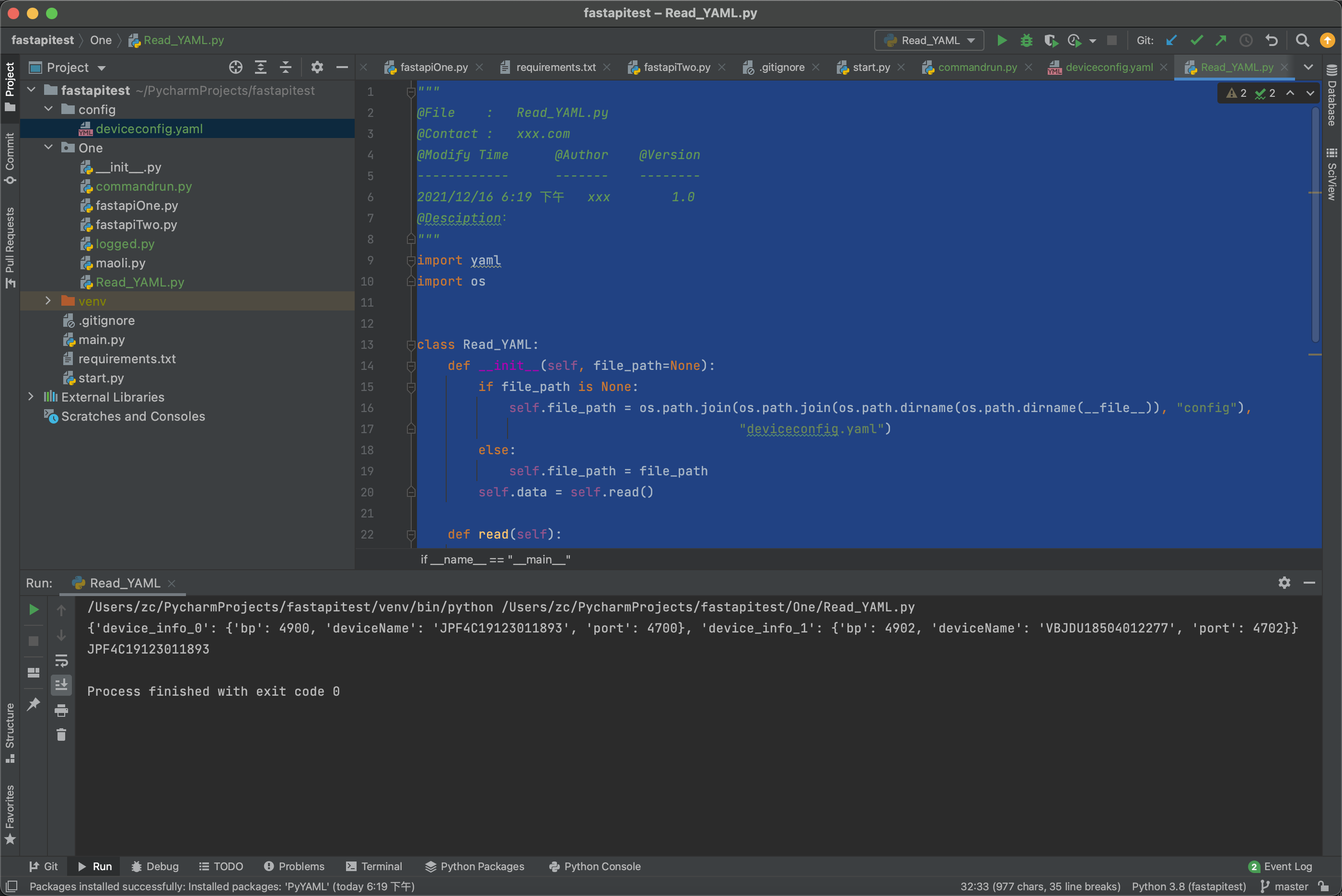Click the trash icon to clear Run output

click(x=61, y=735)
